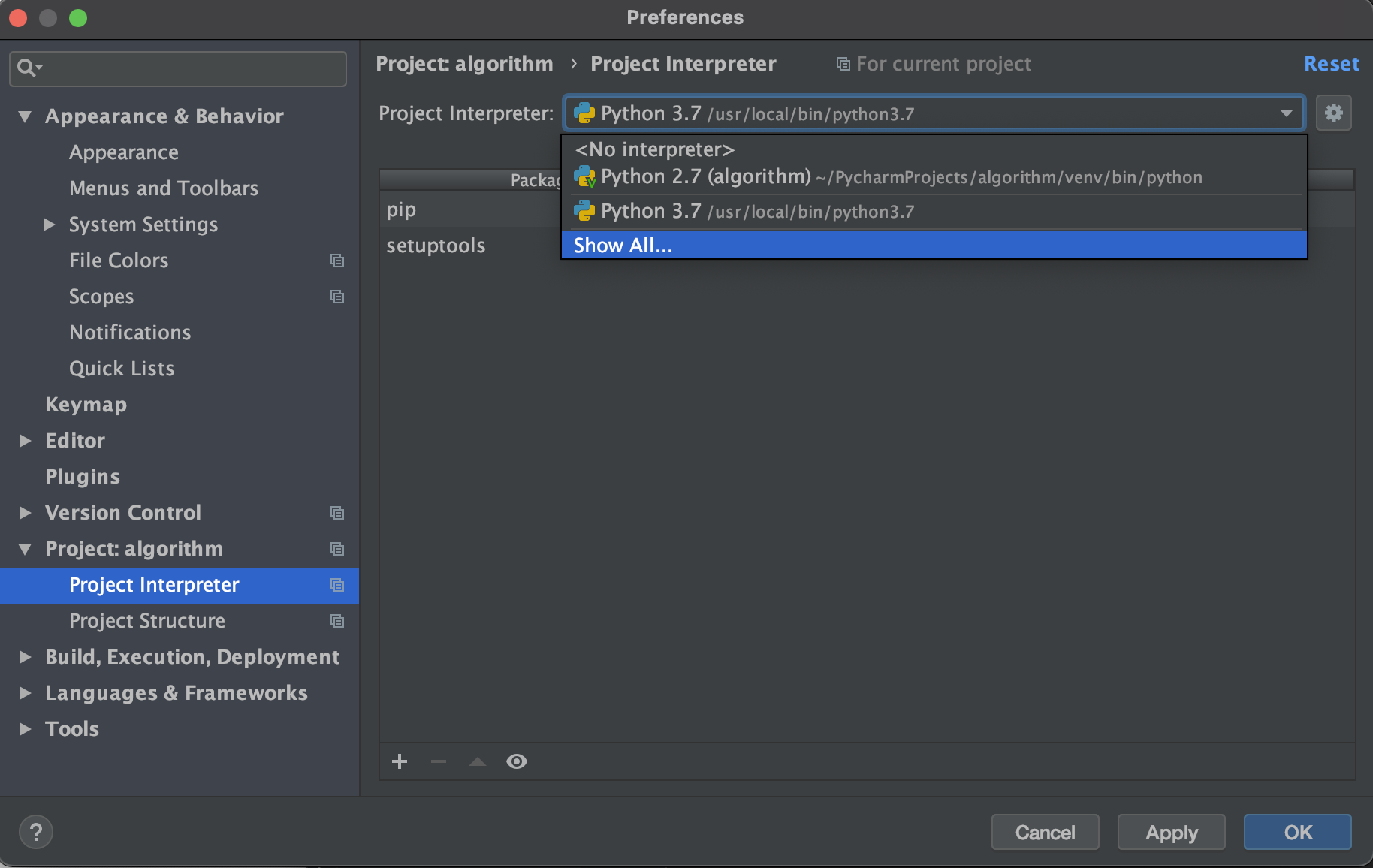Open Notifications settings

pyautogui.click(x=130, y=333)
